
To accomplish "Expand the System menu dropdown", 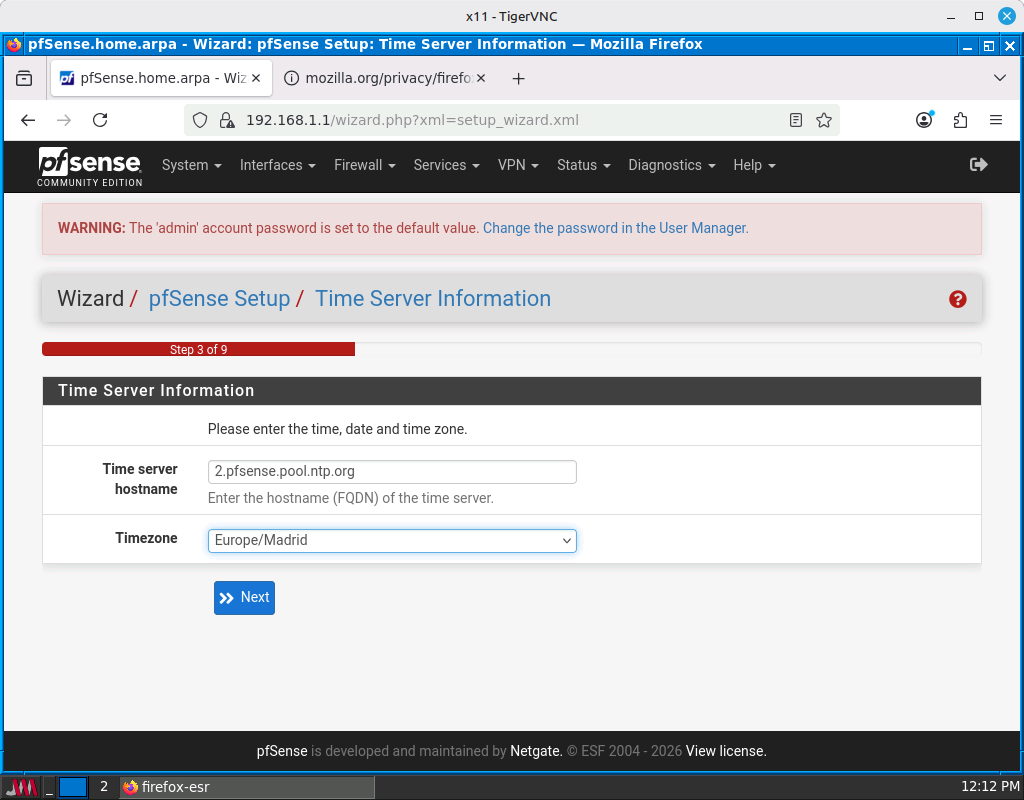I will click(191, 165).
